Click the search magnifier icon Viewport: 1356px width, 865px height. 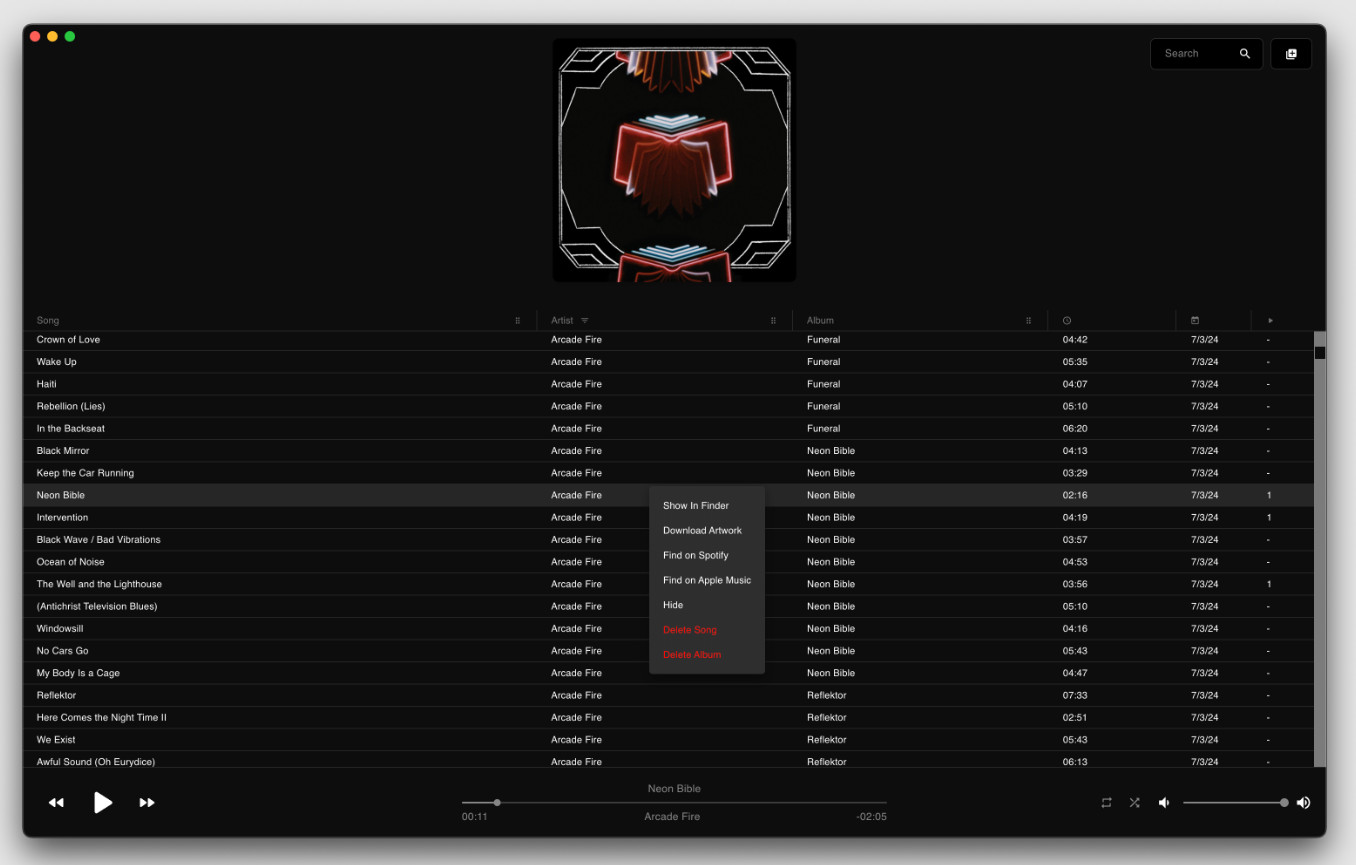1245,54
